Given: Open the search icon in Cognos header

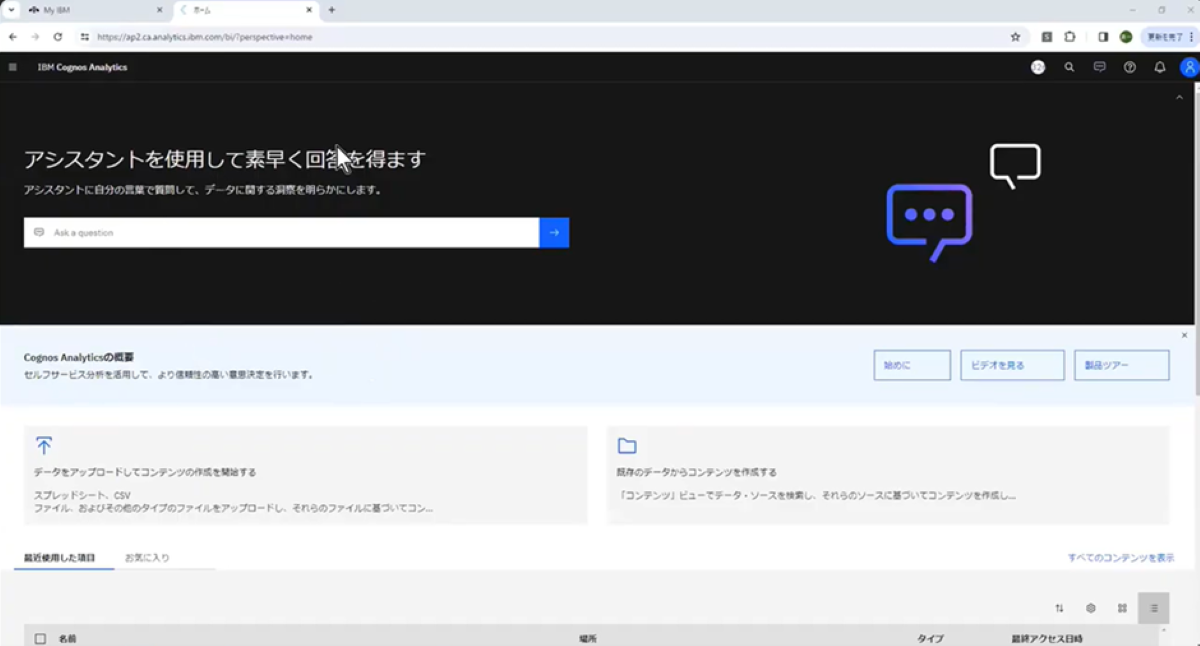Looking at the screenshot, I should click(1069, 67).
